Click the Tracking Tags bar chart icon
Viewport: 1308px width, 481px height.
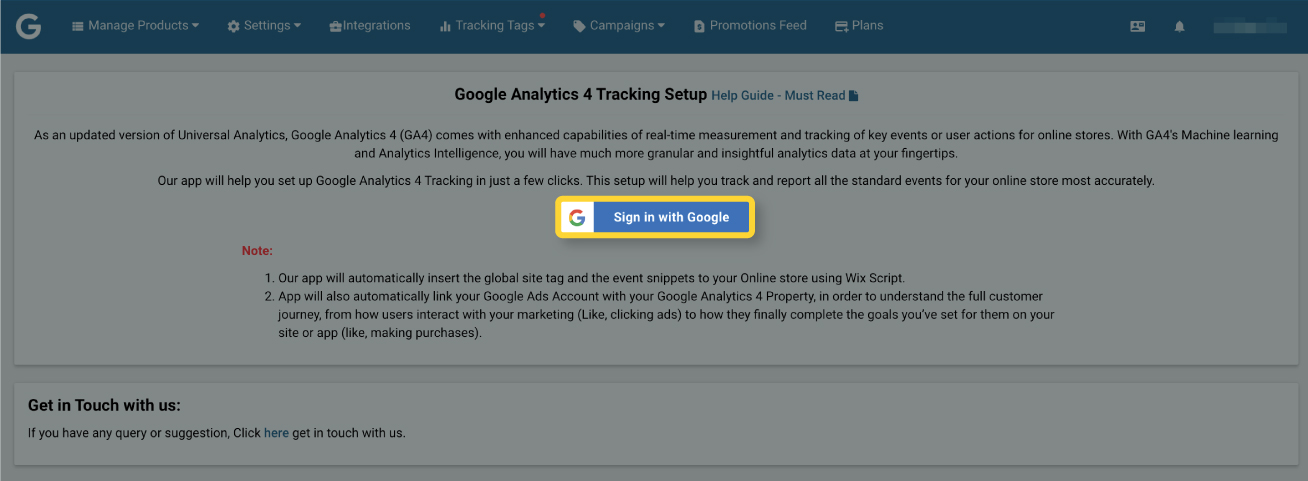pyautogui.click(x=445, y=26)
